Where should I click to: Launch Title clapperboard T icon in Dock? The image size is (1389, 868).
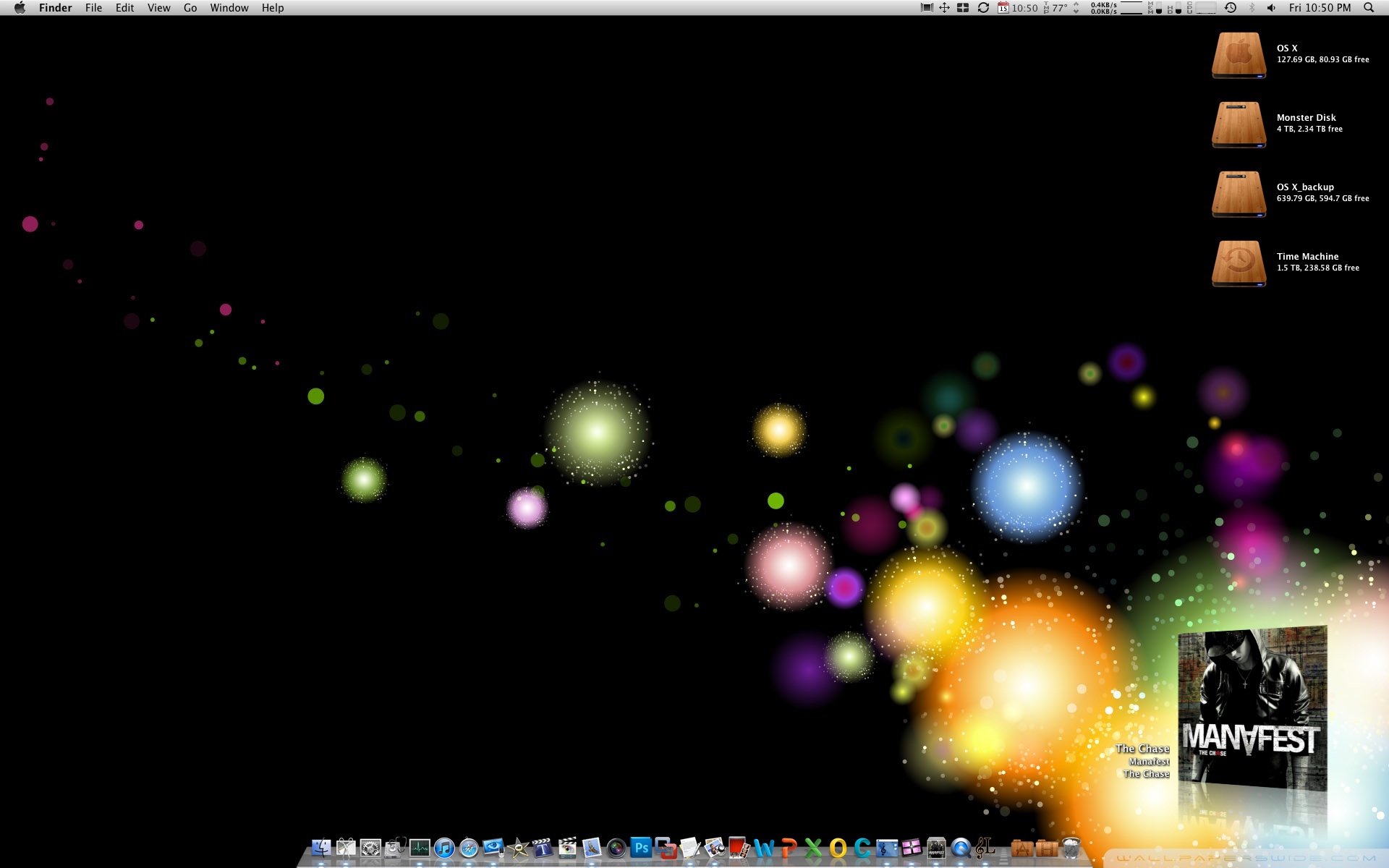(x=543, y=848)
